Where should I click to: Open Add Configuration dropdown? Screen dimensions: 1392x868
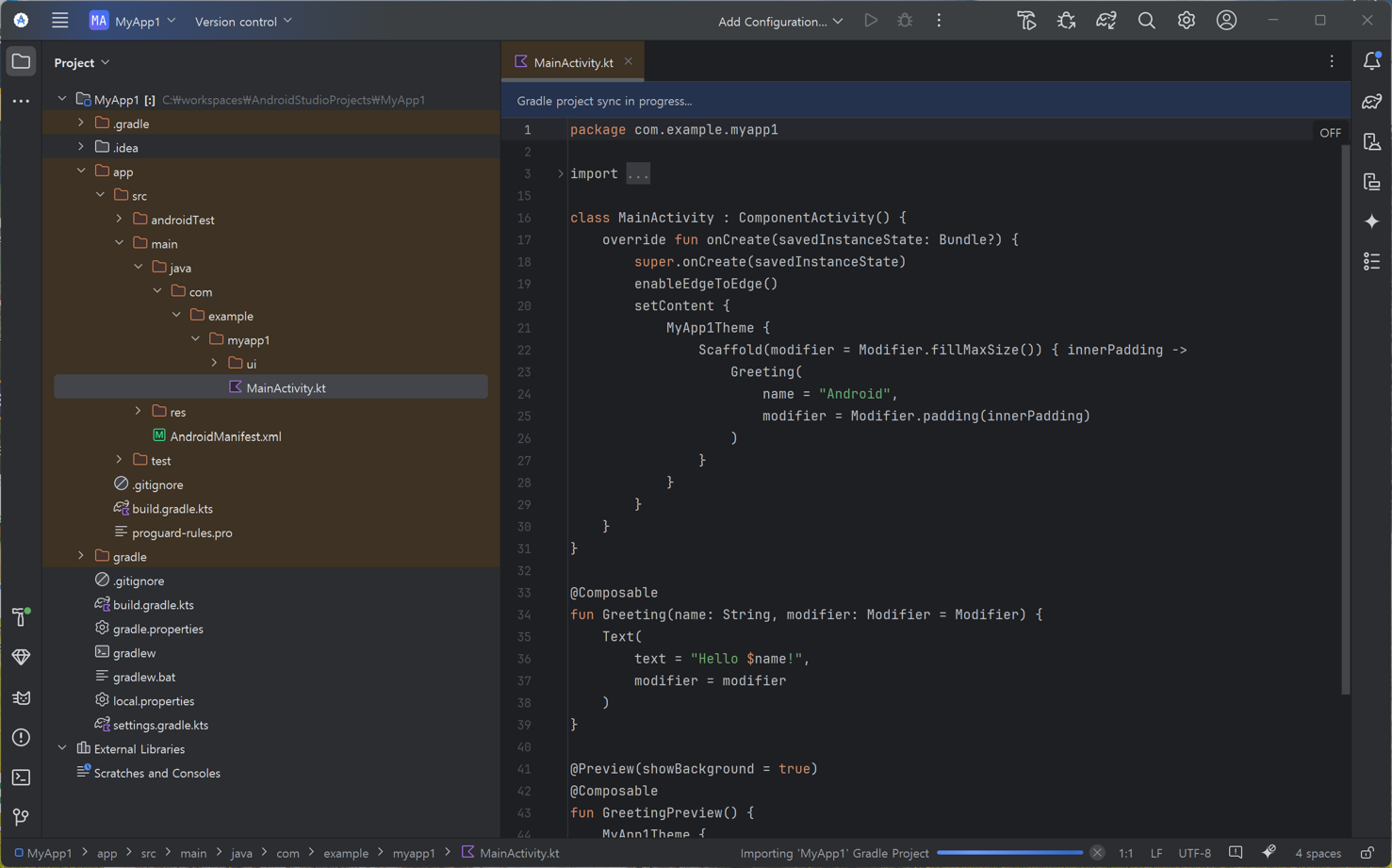780,21
